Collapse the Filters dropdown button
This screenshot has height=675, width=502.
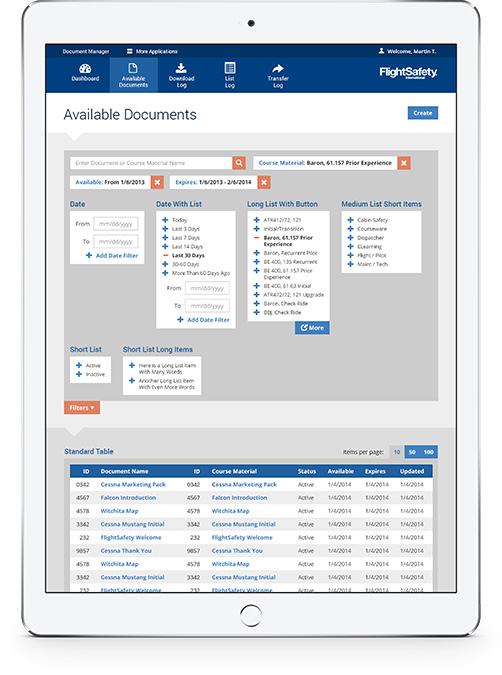82,407
